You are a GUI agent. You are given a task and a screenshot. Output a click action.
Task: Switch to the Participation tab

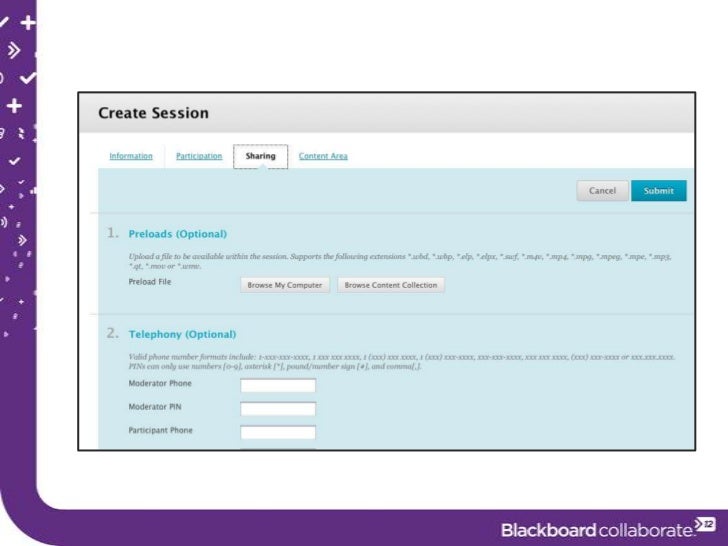[199, 156]
